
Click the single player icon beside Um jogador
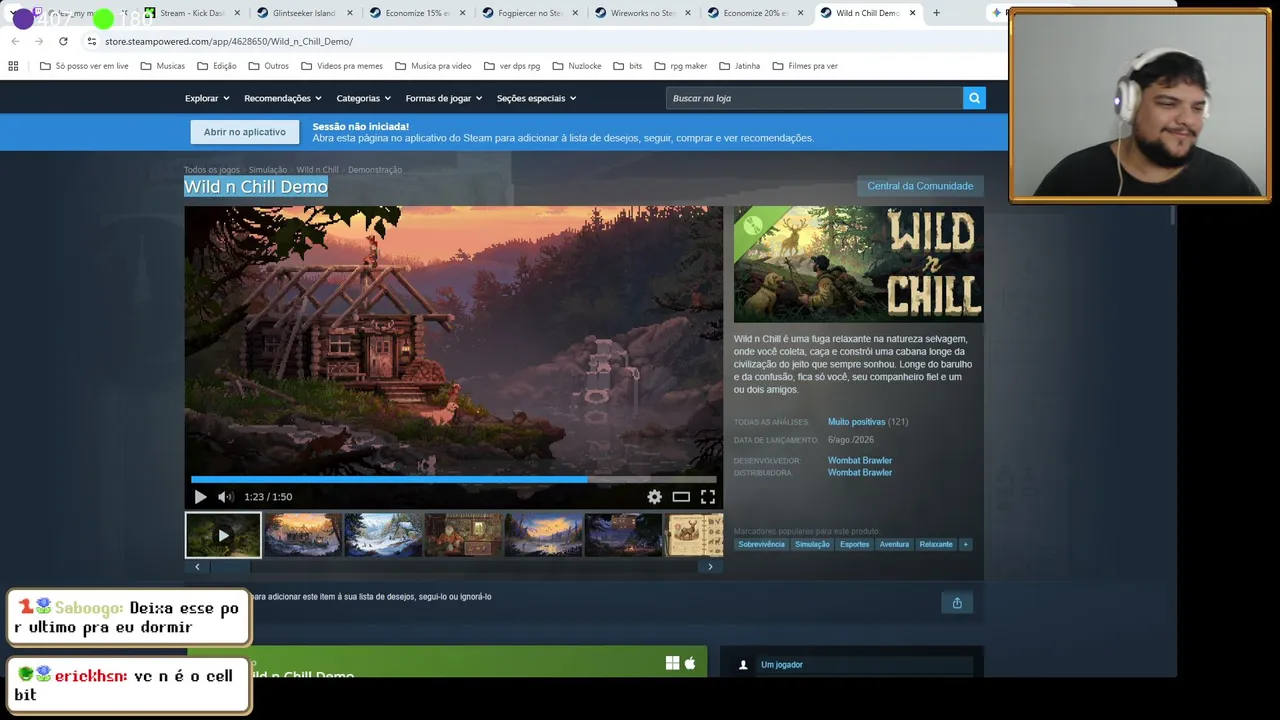(x=743, y=665)
